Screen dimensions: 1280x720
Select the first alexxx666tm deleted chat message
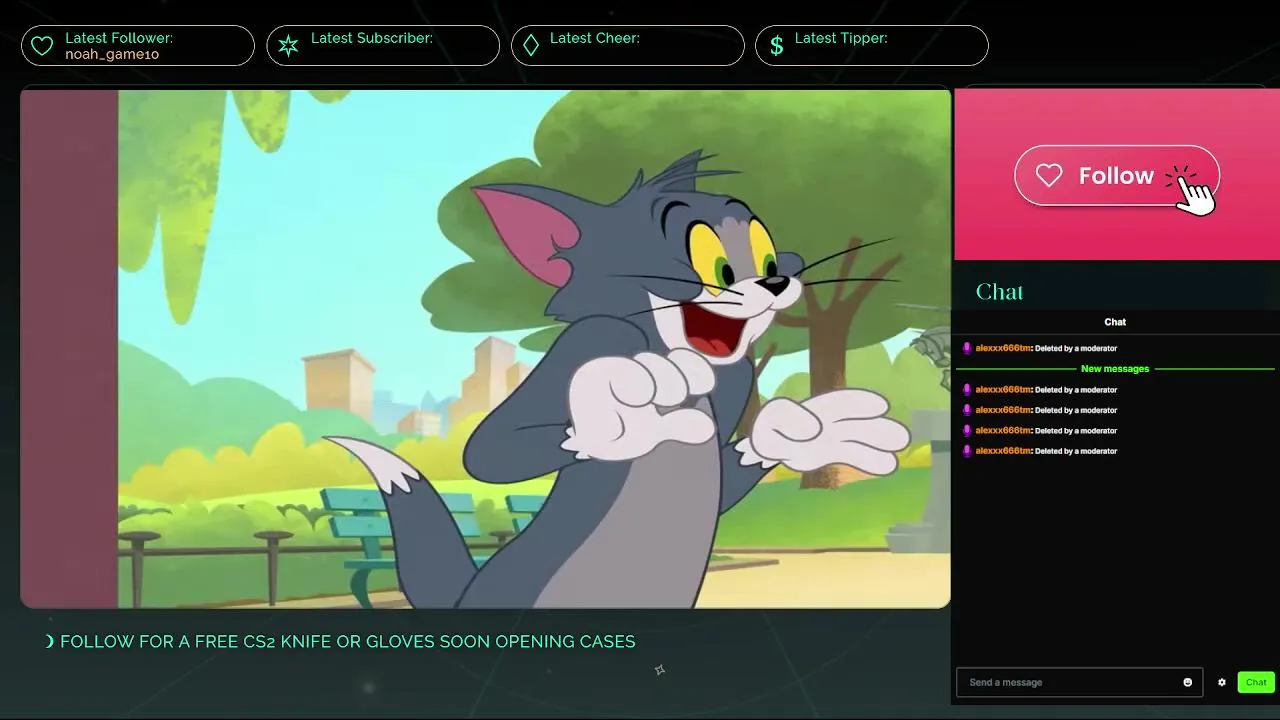[x=1039, y=348]
